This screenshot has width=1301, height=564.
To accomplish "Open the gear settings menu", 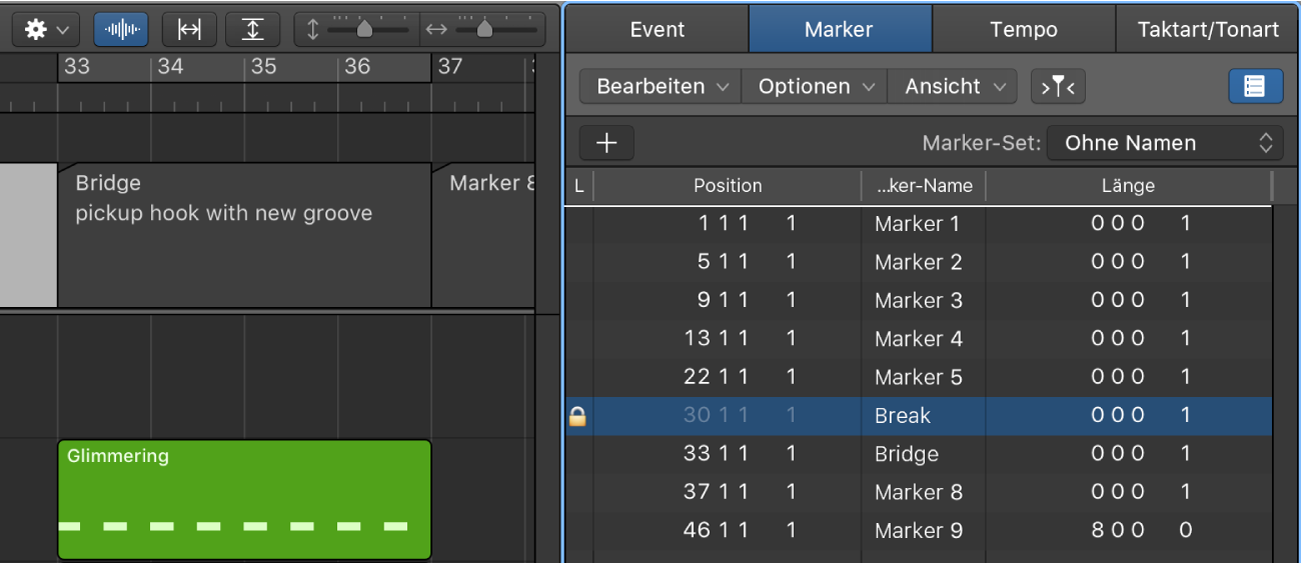I will pos(46,30).
